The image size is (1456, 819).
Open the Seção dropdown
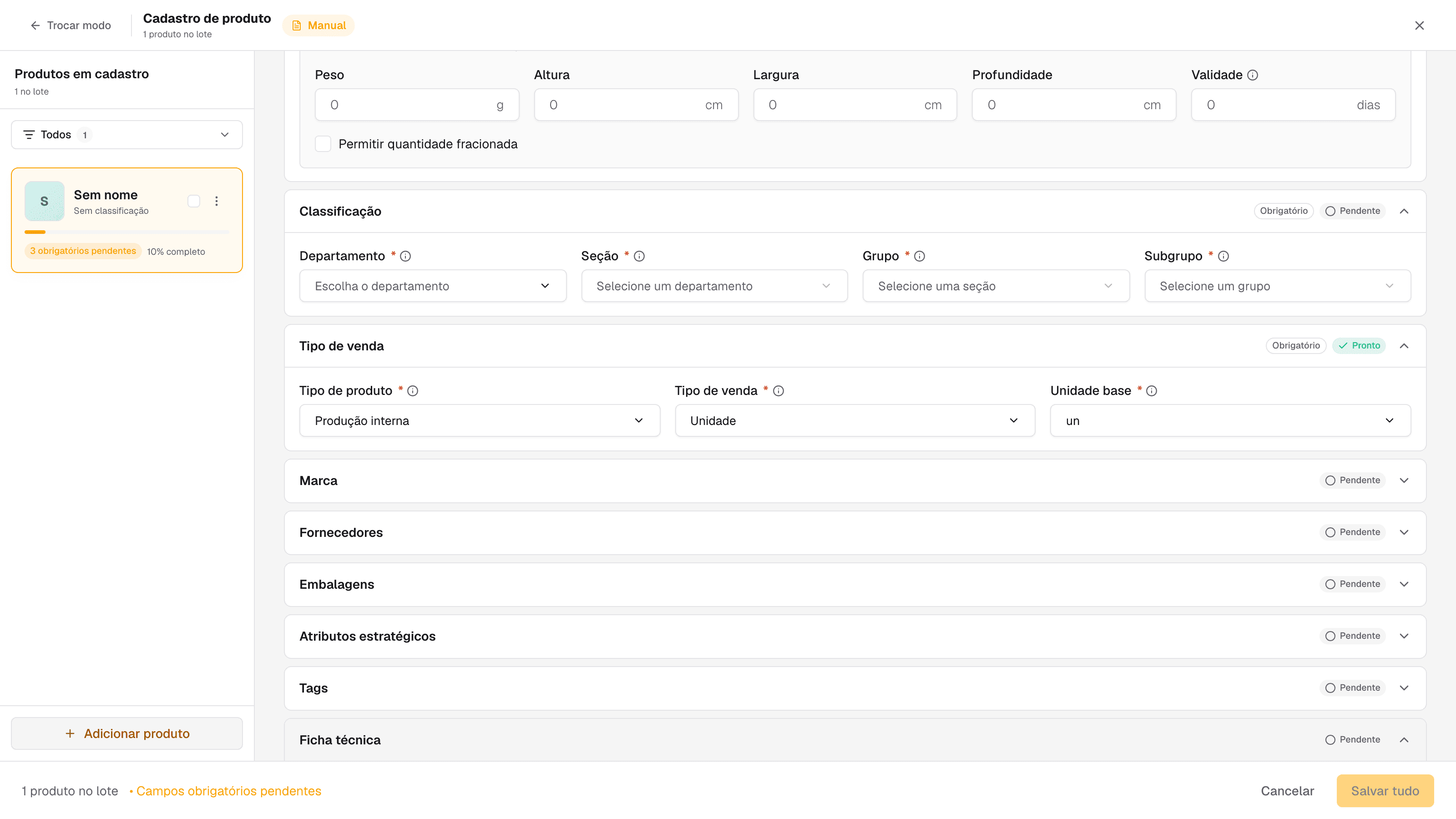714,286
